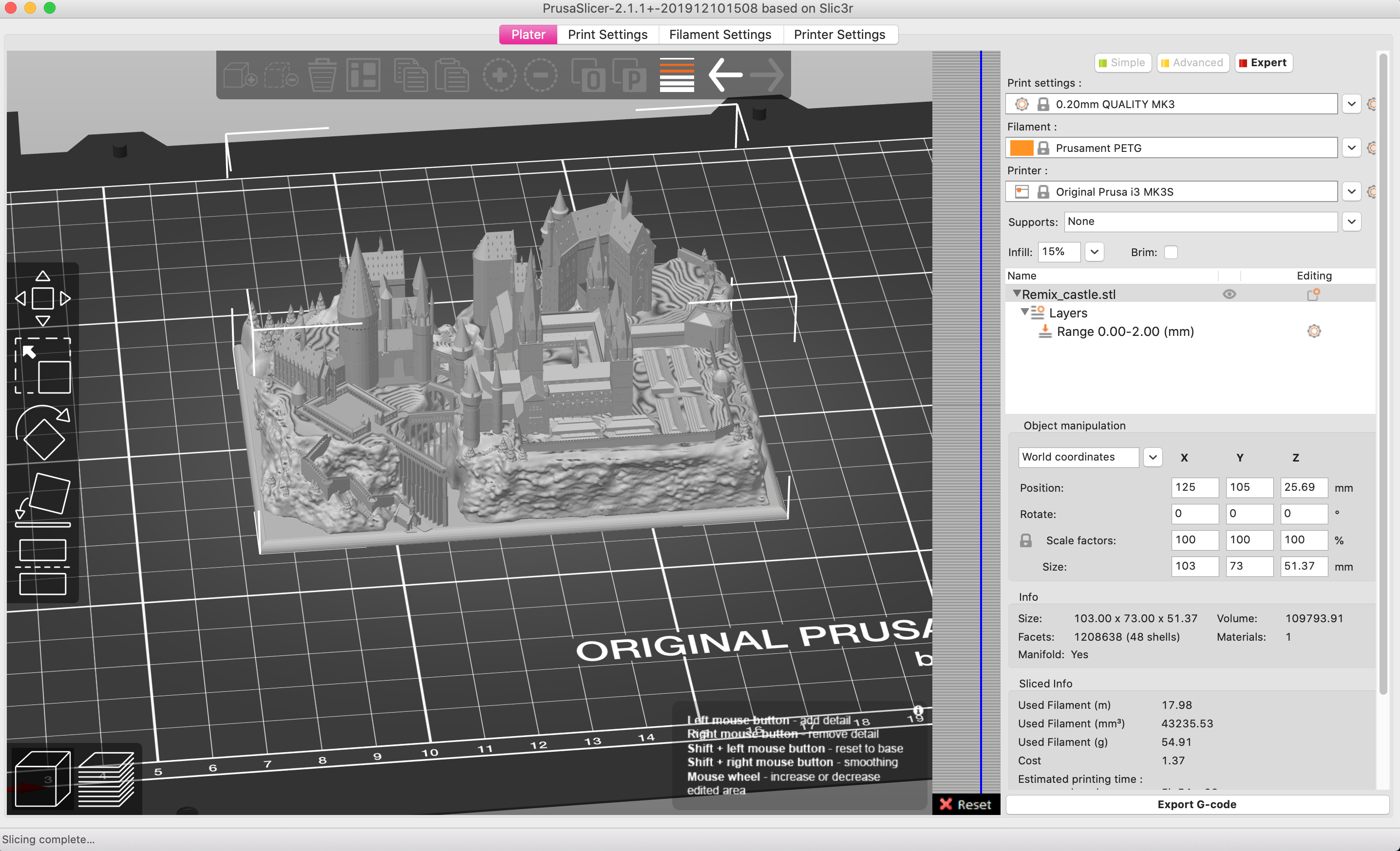The width and height of the screenshot is (1400, 851).
Task: Open filament settings gear icon at right
Action: [1371, 148]
